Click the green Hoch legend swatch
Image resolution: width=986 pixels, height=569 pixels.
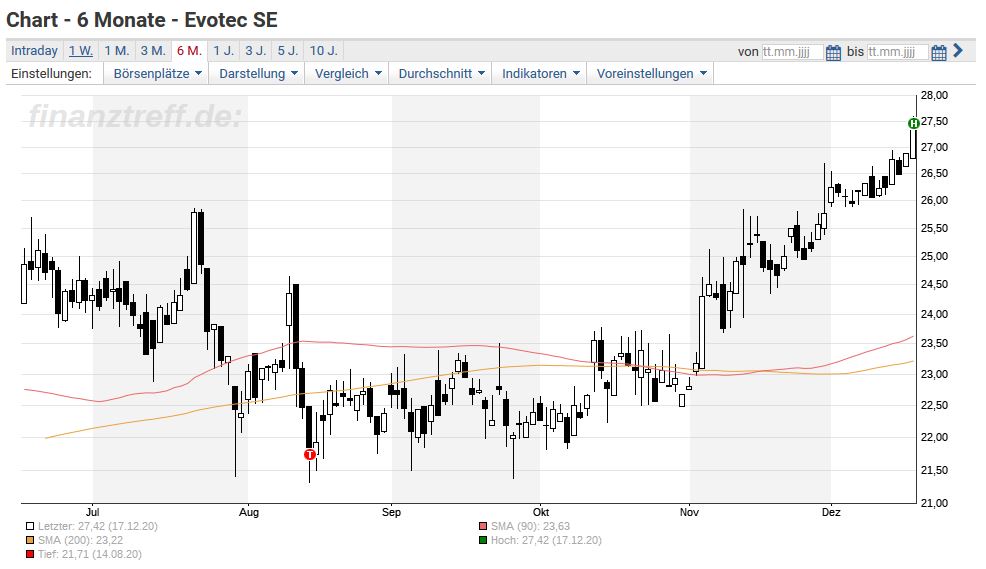tap(483, 540)
